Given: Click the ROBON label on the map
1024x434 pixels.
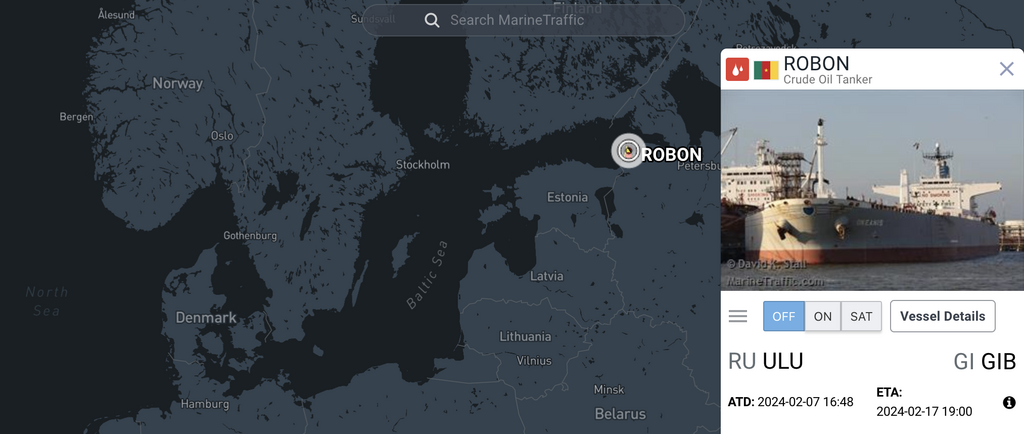Looking at the screenshot, I should [672, 155].
